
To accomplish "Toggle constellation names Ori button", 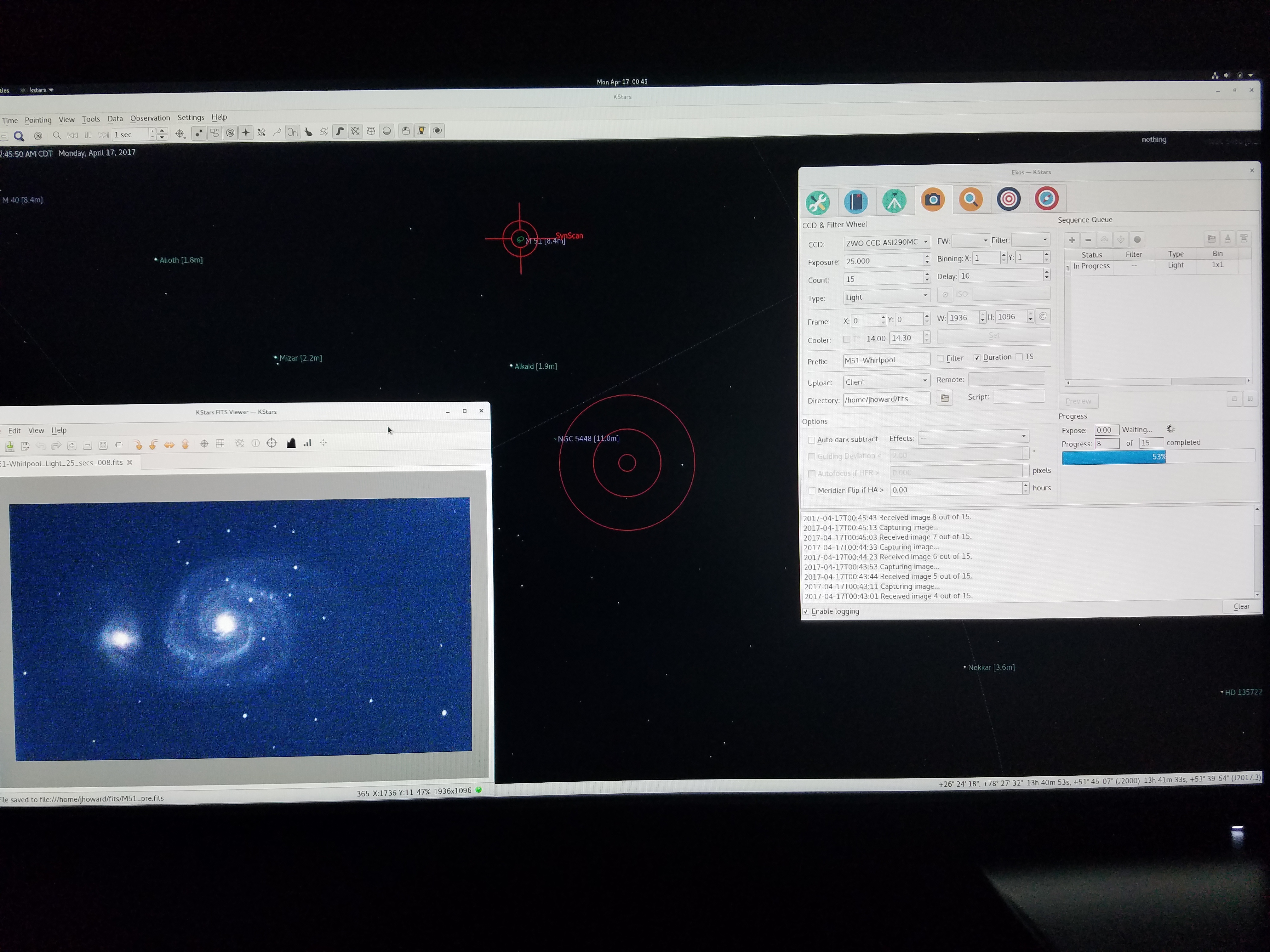I will coord(292,132).
